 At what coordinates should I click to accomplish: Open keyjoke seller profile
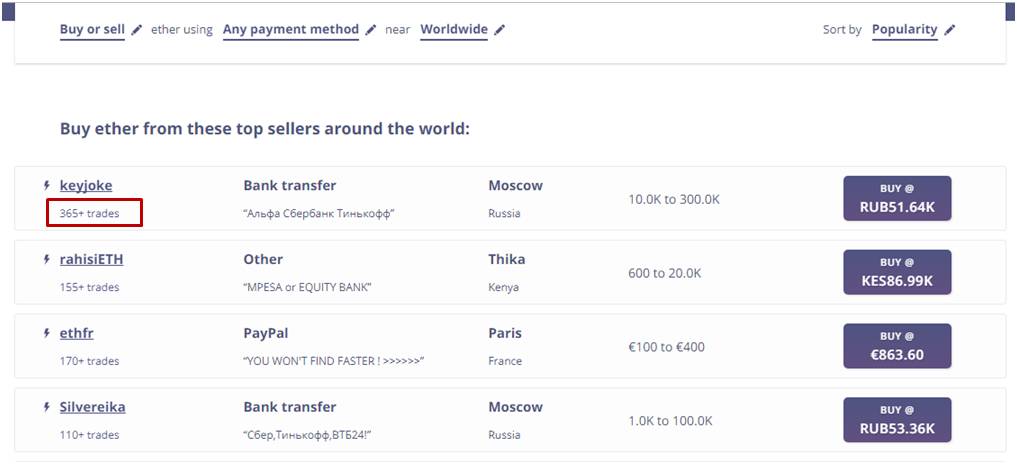pyautogui.click(x=86, y=186)
